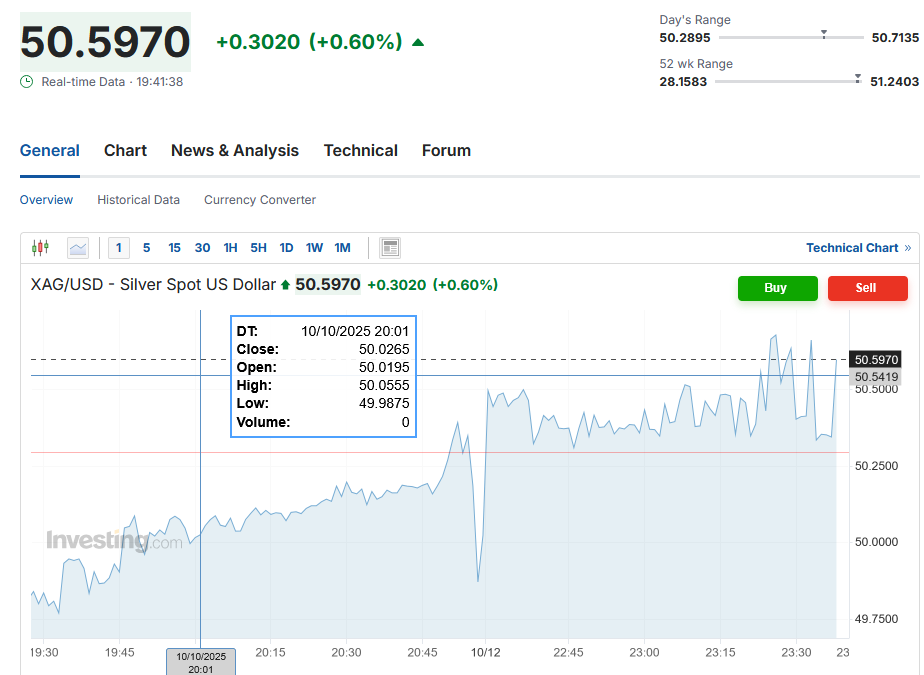Click the red Sell button
This screenshot has width=924, height=675.
point(867,288)
